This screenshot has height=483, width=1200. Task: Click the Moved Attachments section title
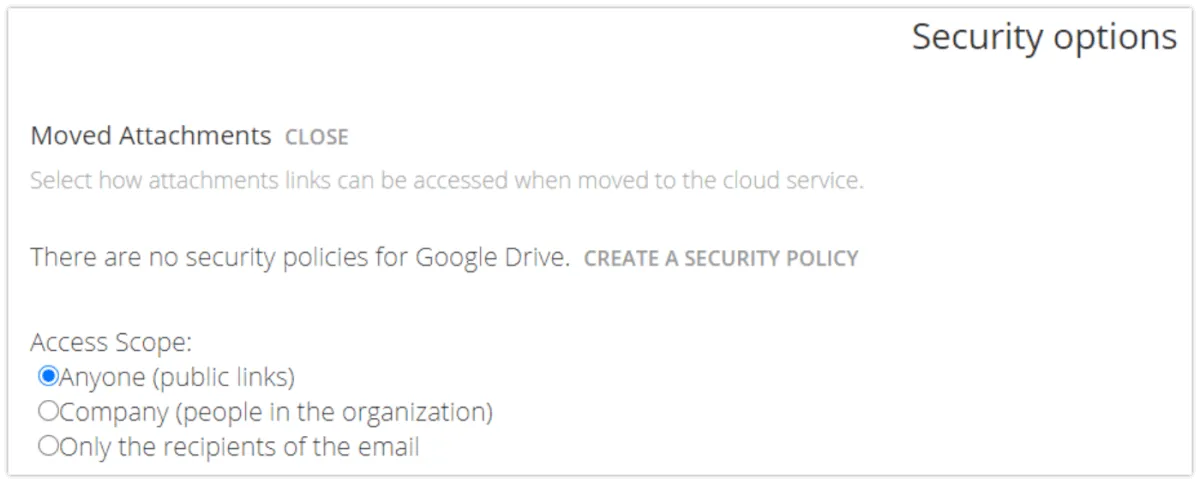[x=151, y=135]
